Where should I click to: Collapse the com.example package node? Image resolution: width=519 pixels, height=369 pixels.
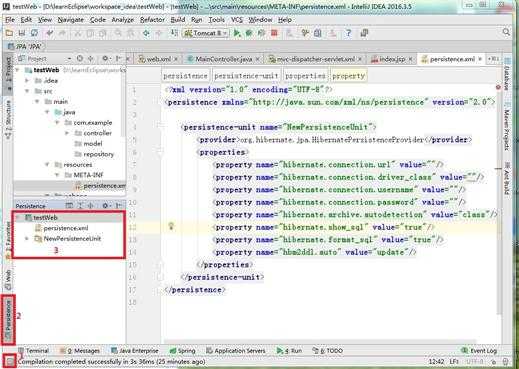(x=57, y=122)
